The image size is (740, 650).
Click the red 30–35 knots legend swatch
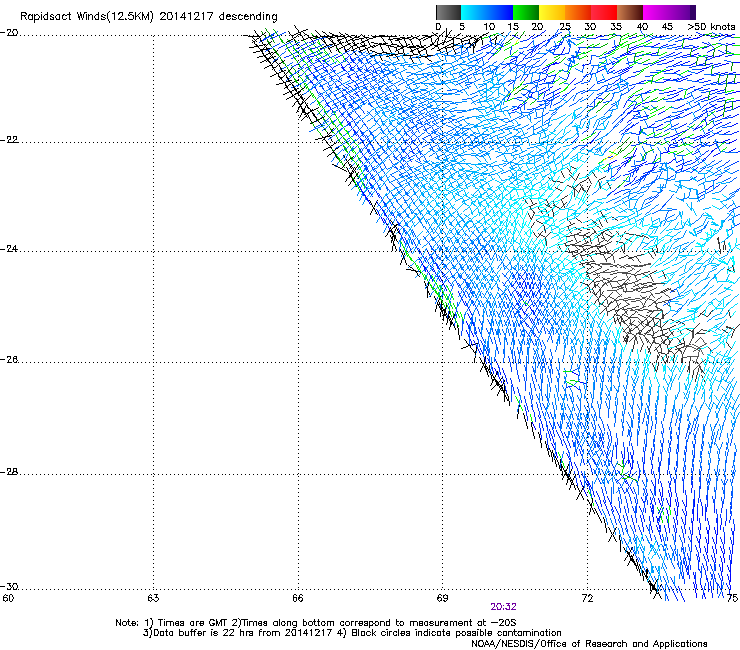tap(604, 12)
